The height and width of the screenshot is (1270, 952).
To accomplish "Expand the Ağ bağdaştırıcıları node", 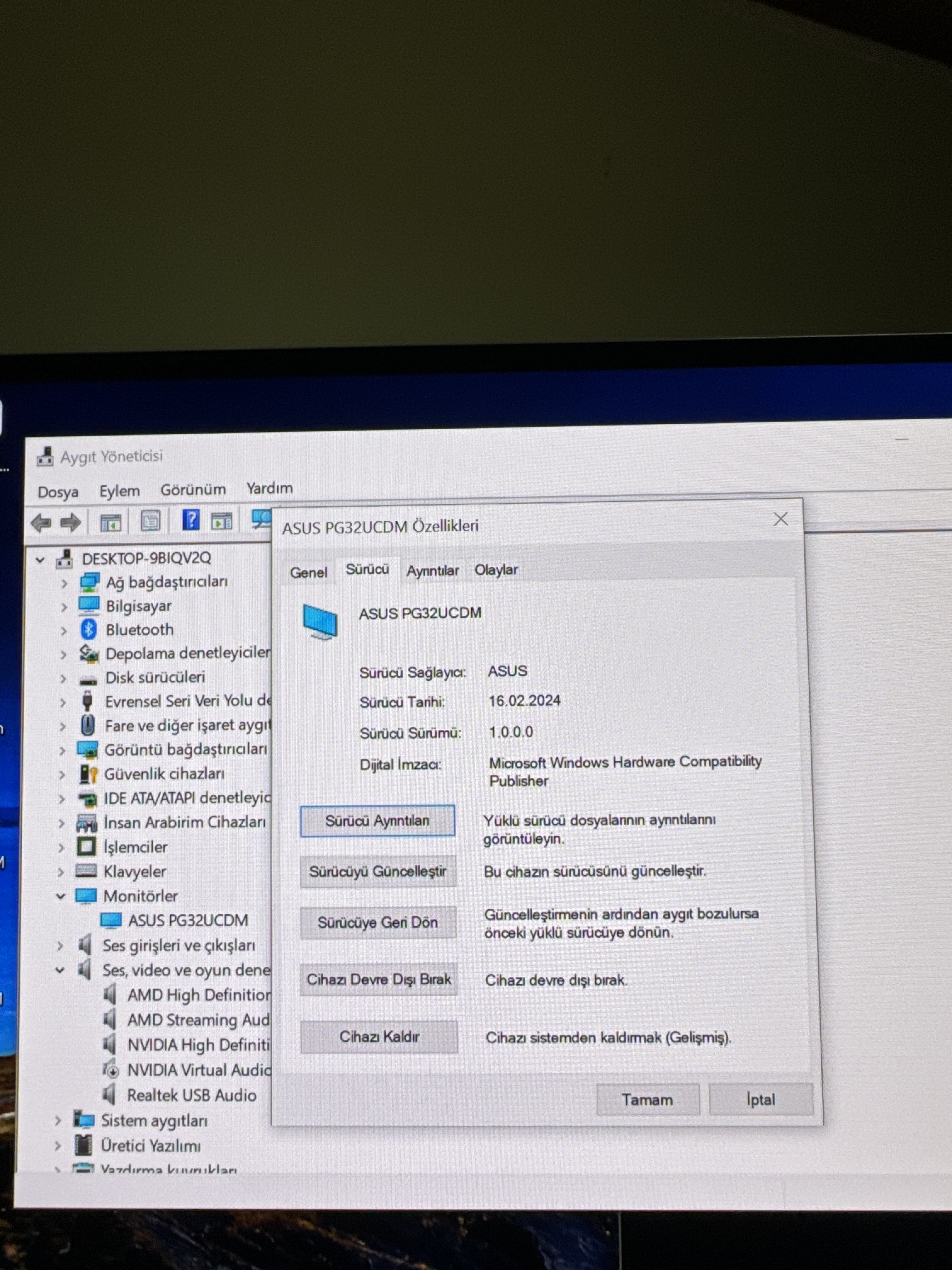I will coord(64,583).
